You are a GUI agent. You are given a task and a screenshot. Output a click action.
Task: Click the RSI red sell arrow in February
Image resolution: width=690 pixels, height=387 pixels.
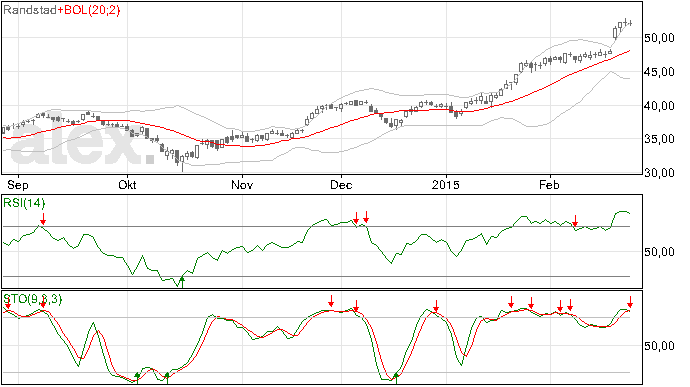click(x=575, y=221)
